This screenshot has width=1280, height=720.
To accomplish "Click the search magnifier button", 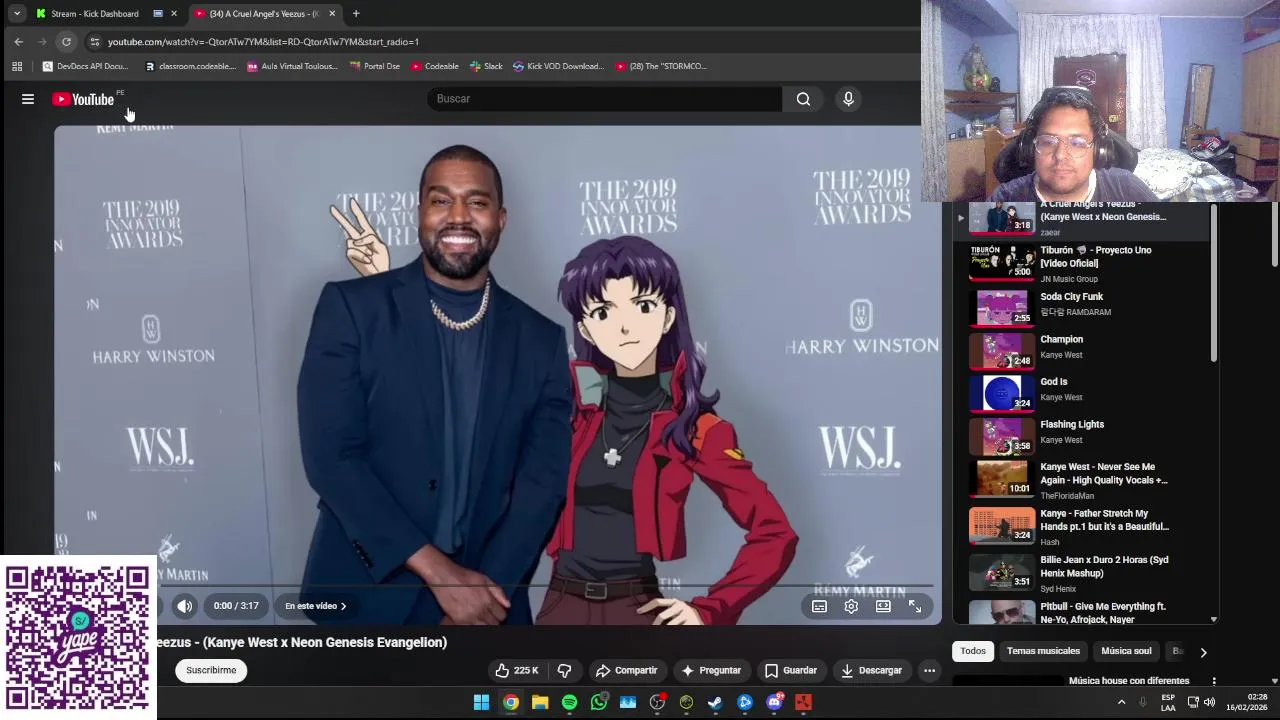I will point(803,99).
